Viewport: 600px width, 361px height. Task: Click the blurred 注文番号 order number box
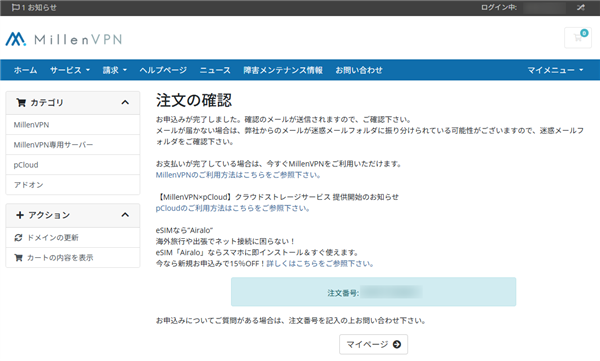pyautogui.click(x=373, y=292)
